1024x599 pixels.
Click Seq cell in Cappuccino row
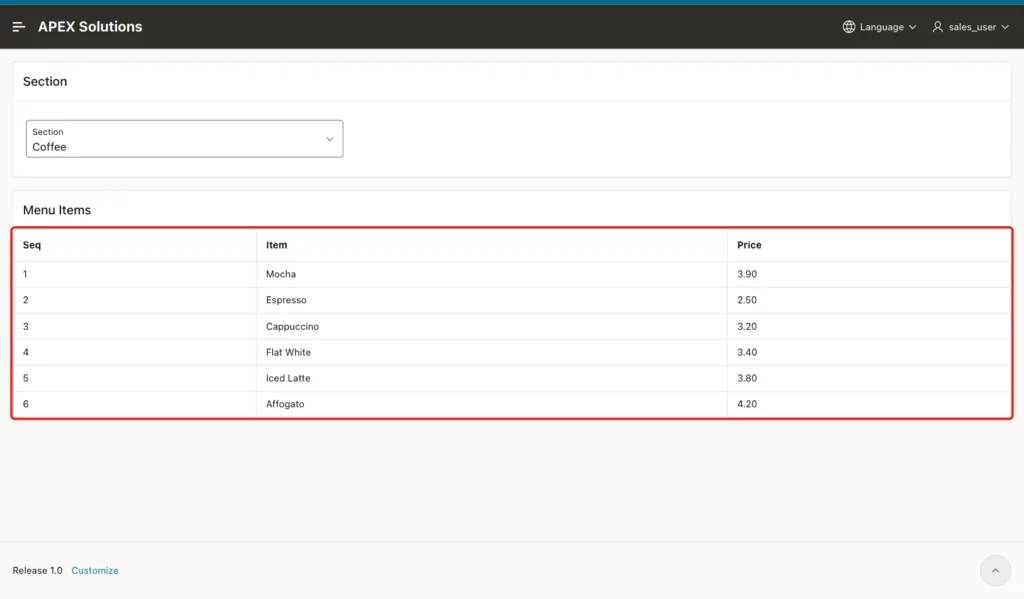[x=135, y=327]
